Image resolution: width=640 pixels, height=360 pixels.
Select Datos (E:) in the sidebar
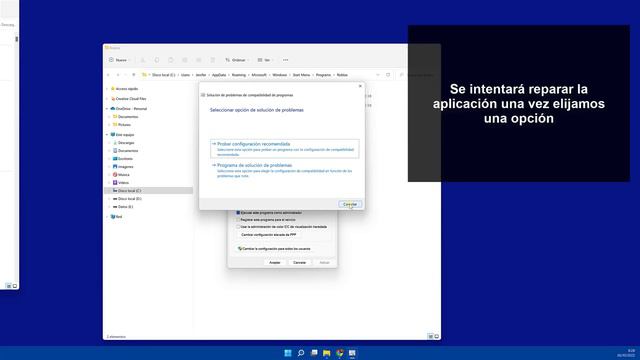tap(125, 207)
